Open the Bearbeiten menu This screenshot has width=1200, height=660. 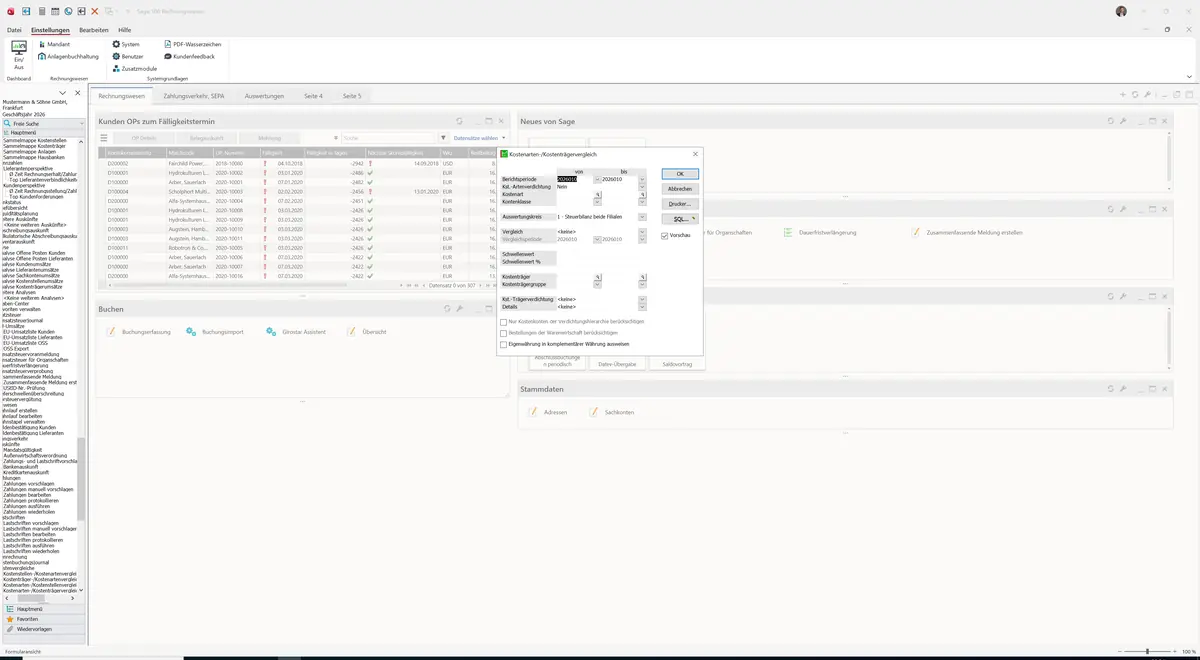tap(94, 30)
